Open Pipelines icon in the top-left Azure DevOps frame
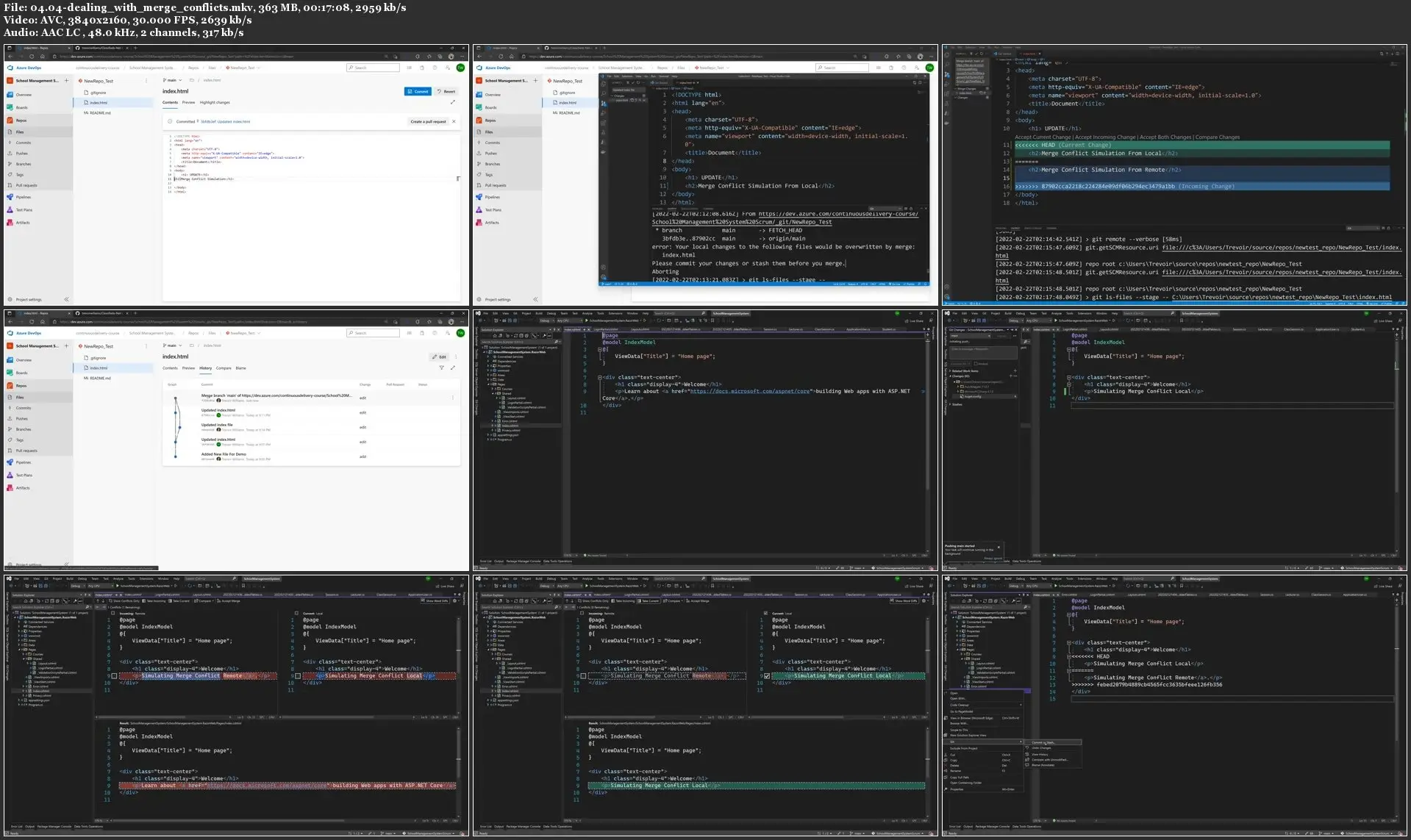Screen dimensions: 1411x840 click(10, 197)
